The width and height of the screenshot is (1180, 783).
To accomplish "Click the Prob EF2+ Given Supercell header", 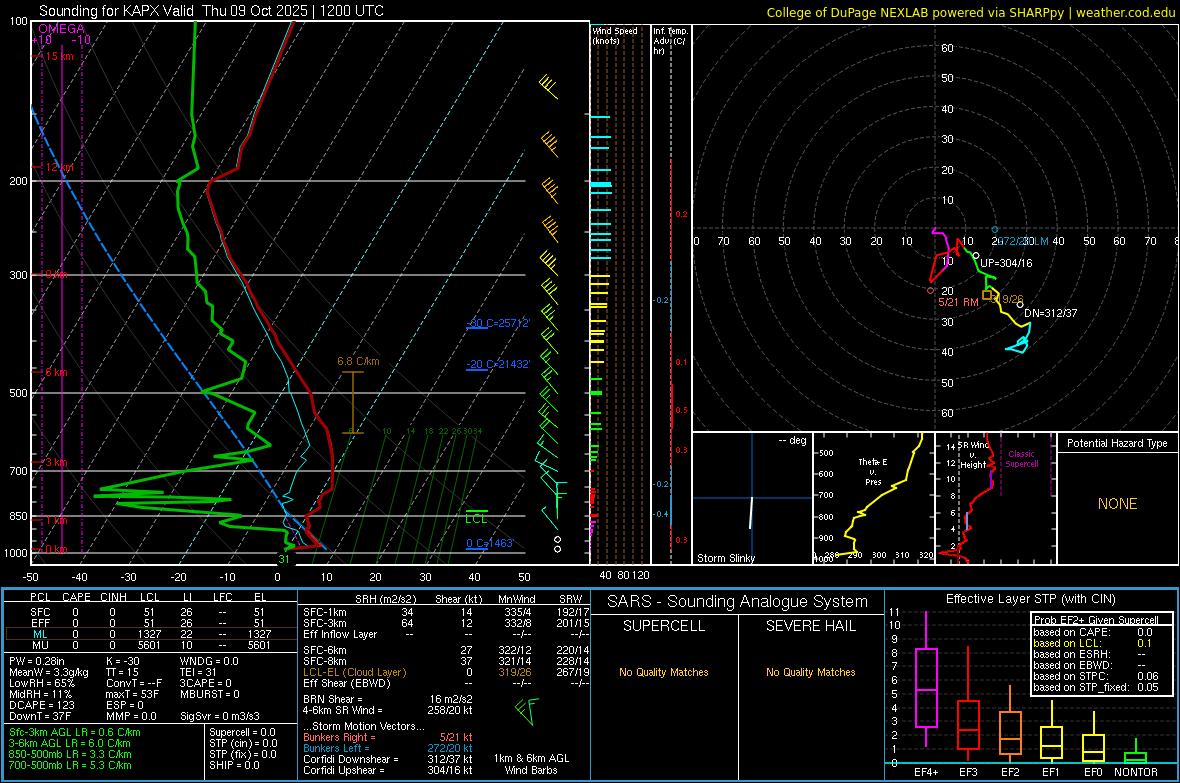I will 1096,620.
